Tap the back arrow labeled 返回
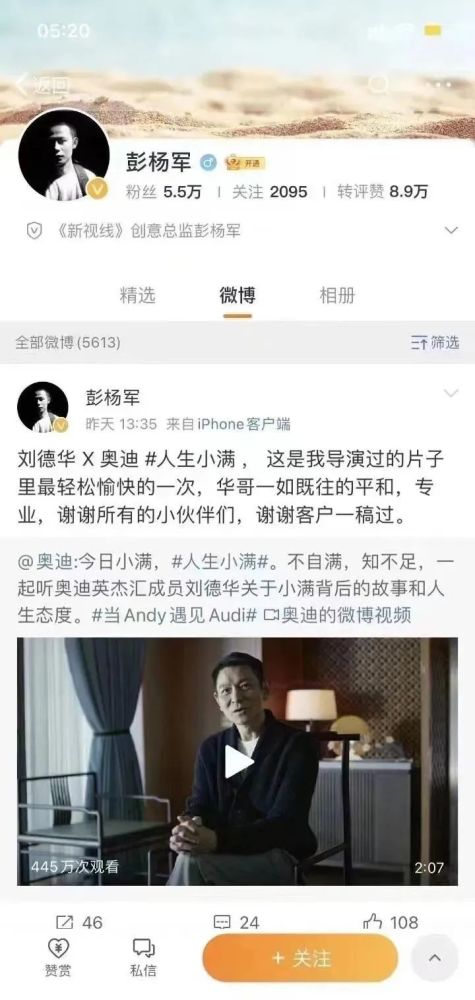This screenshot has width=475, height=1000. point(41,85)
